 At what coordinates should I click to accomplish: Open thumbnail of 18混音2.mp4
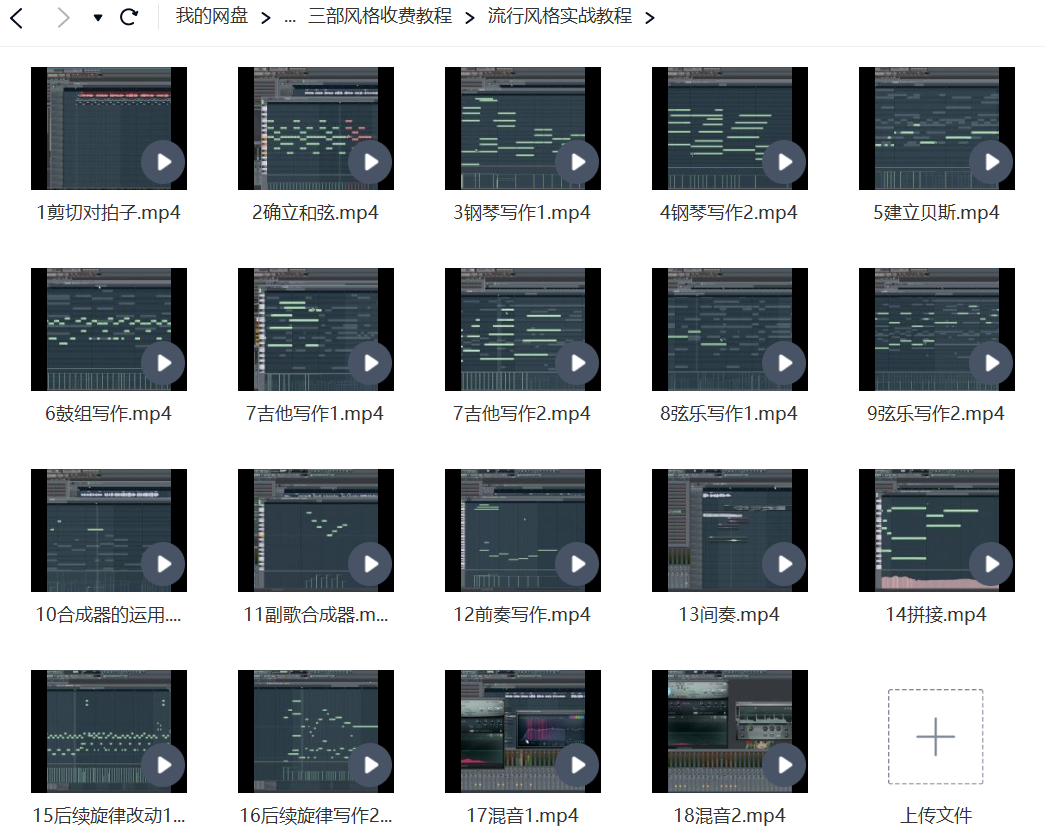click(x=729, y=731)
